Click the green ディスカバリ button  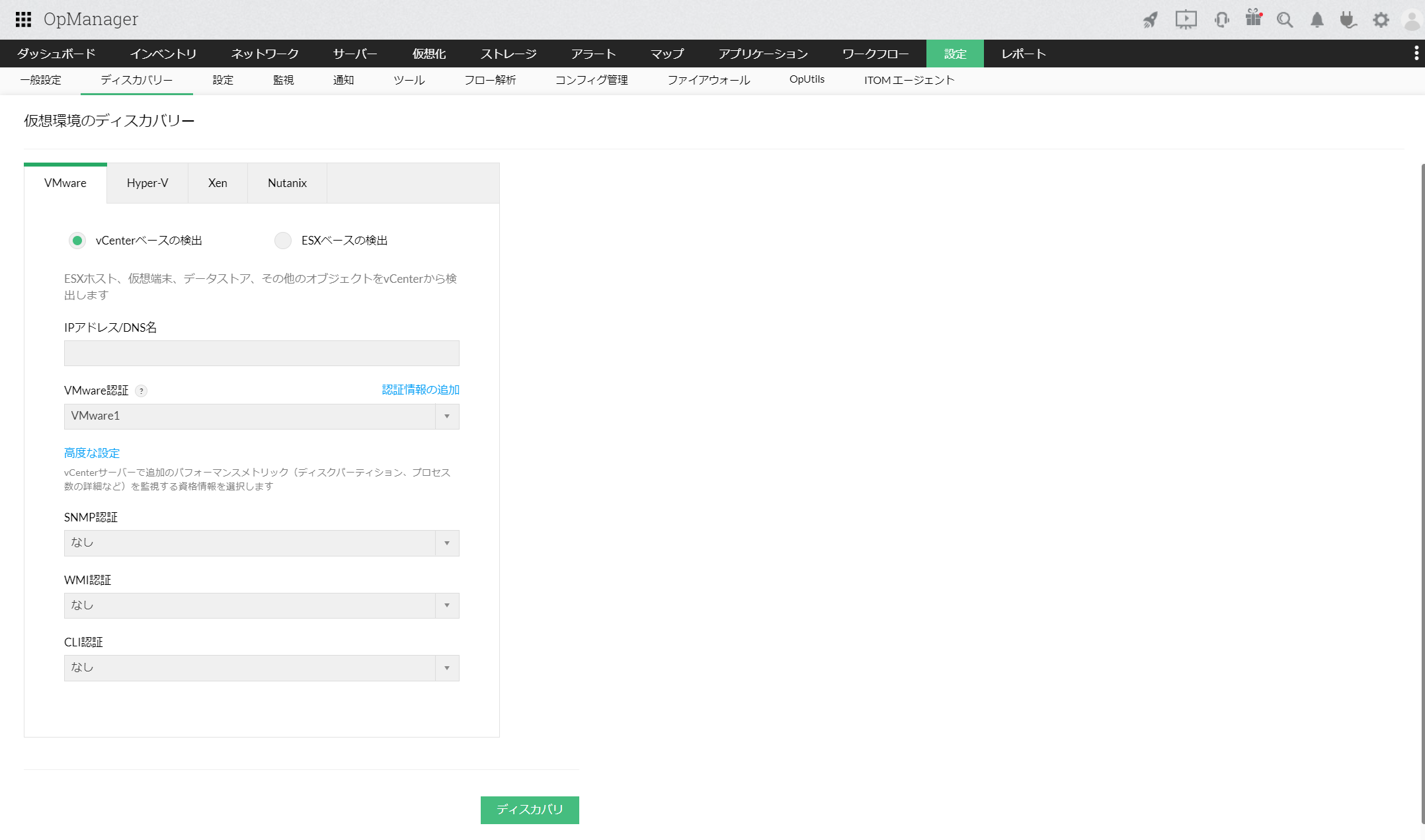tap(530, 810)
